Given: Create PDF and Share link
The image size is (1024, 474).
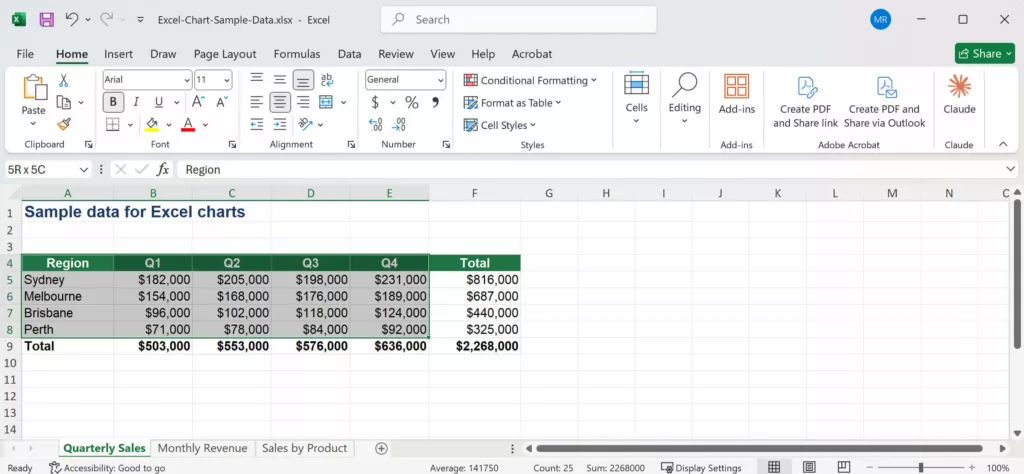Looking at the screenshot, I should (806, 101).
